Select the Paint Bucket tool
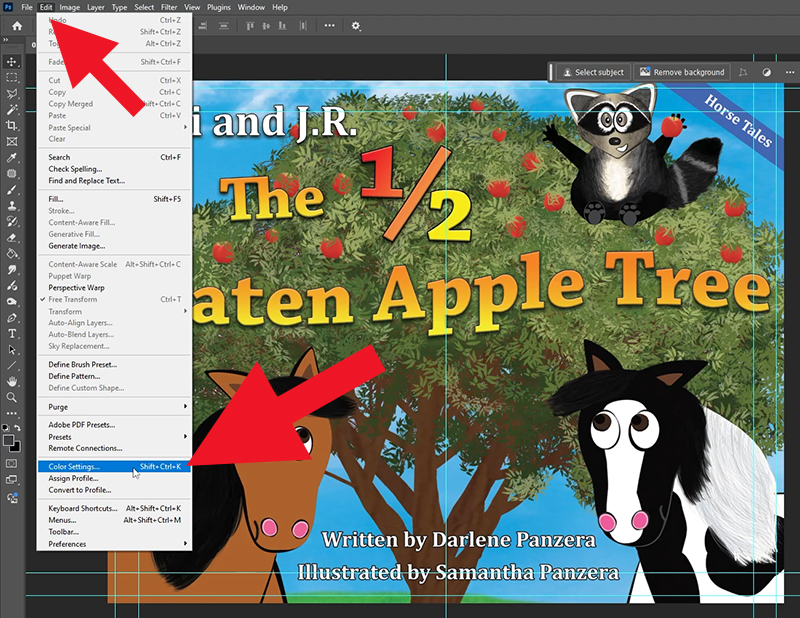Image resolution: width=800 pixels, height=618 pixels. coord(11,254)
